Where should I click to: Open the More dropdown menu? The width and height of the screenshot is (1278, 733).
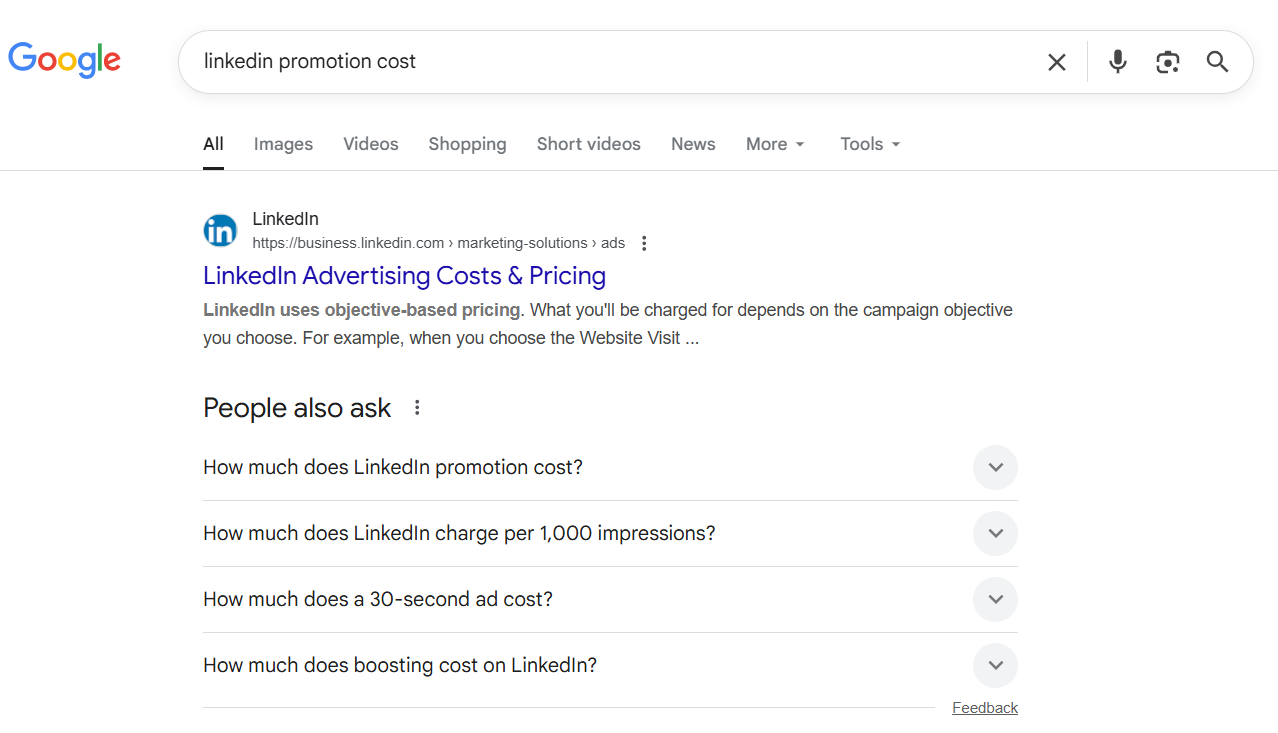click(775, 144)
